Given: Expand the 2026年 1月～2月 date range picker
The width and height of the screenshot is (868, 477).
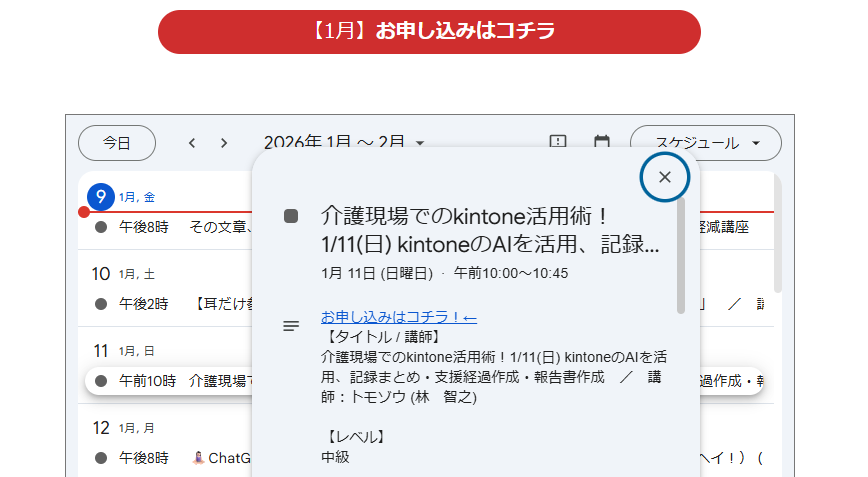Looking at the screenshot, I should point(343,143).
